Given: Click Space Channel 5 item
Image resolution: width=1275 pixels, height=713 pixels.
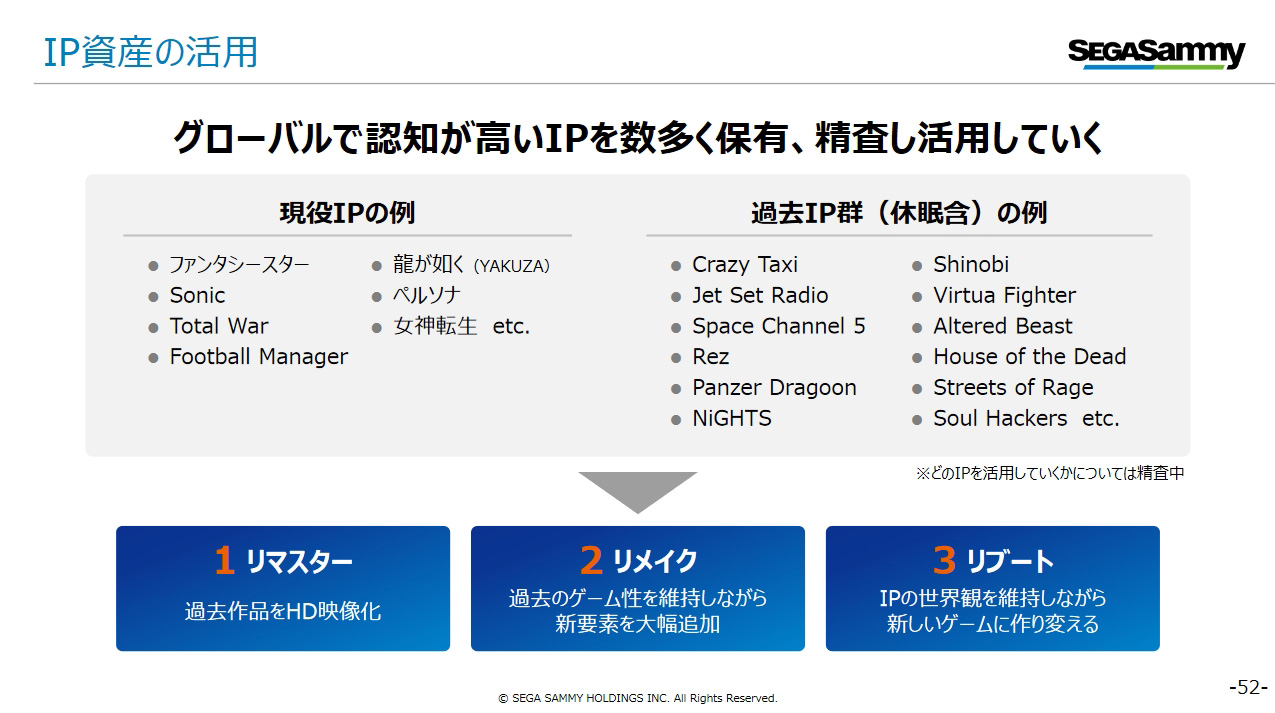Looking at the screenshot, I should click(779, 326).
